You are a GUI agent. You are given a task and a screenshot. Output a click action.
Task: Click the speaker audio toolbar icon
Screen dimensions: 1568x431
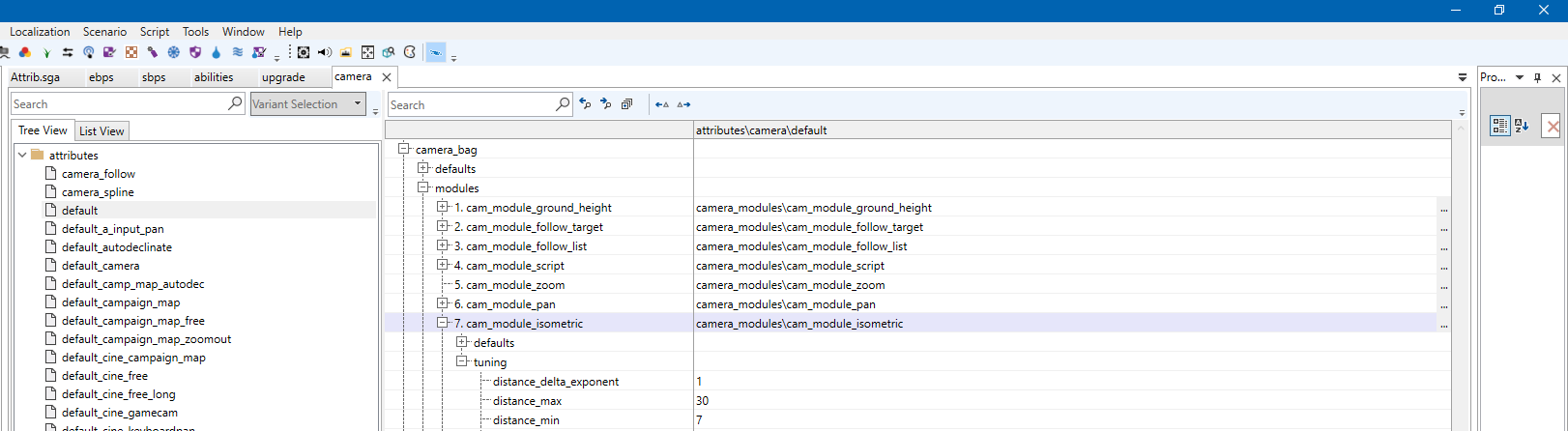325,52
